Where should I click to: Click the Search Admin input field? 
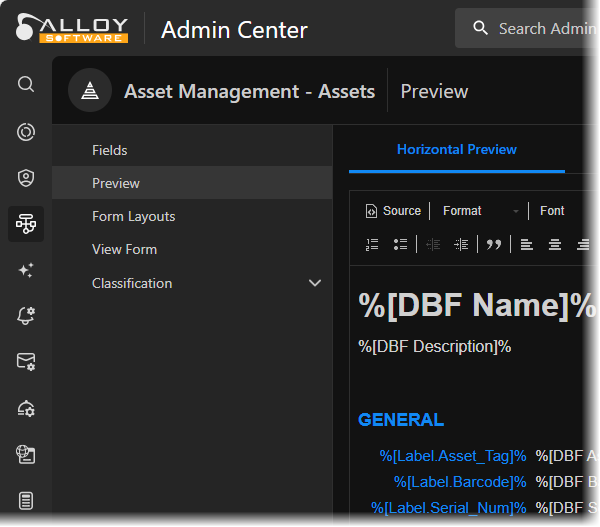[x=546, y=29]
